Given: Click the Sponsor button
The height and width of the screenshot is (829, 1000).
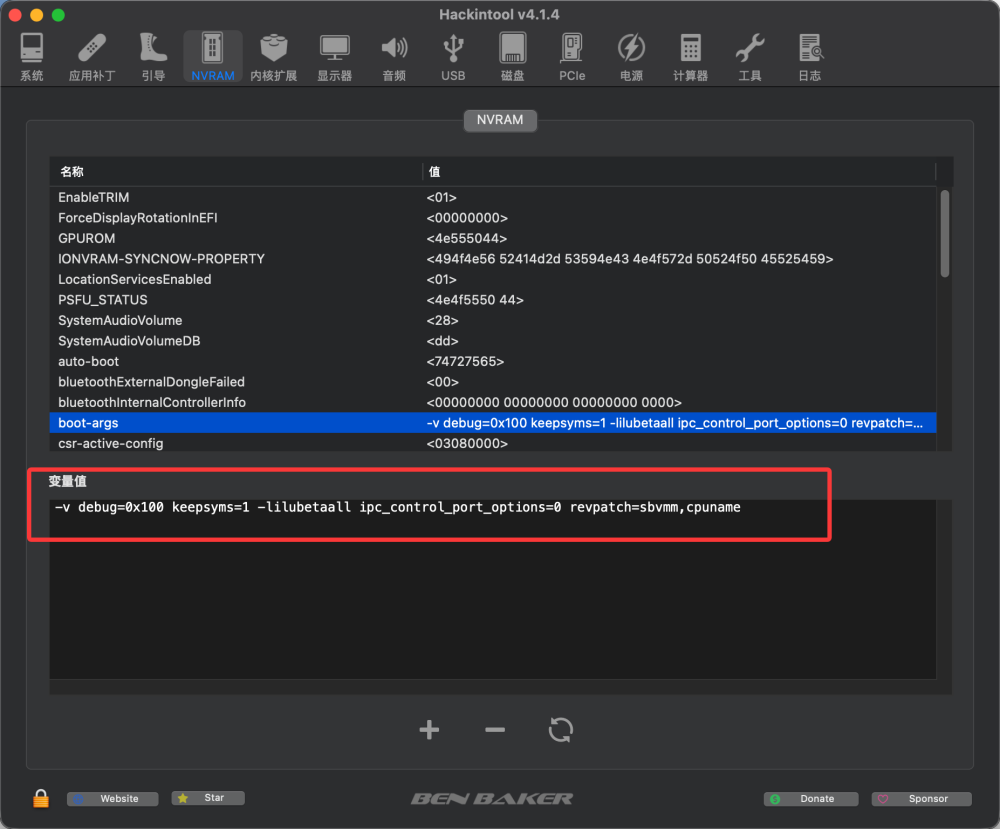Looking at the screenshot, I should tap(922, 798).
